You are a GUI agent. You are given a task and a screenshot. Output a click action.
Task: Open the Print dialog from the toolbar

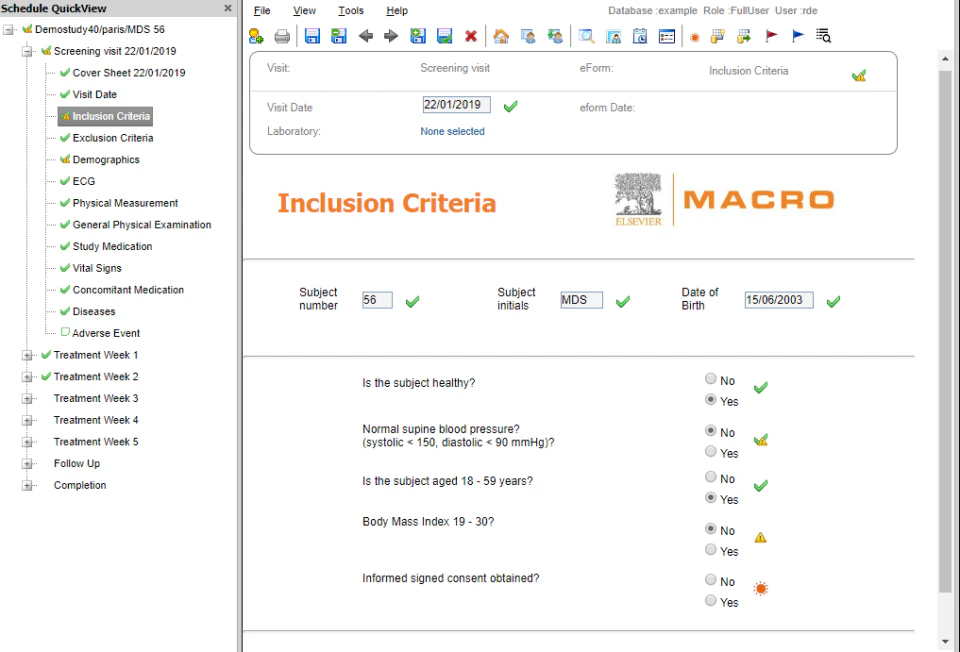click(x=281, y=36)
